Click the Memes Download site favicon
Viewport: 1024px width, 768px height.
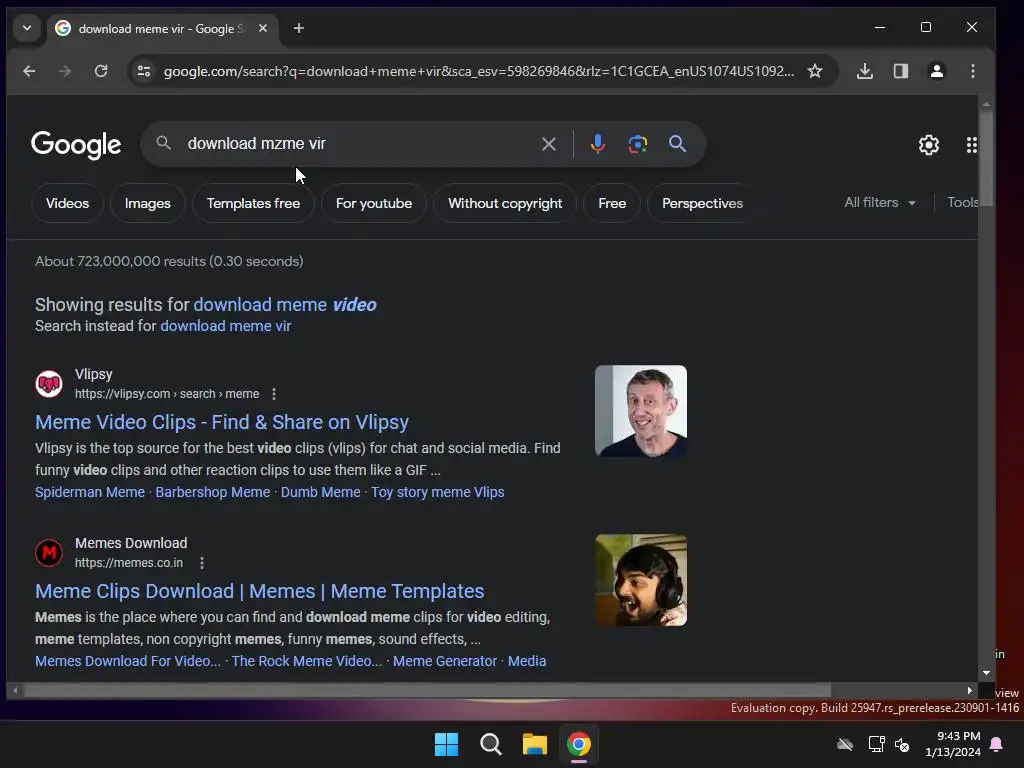coord(49,552)
